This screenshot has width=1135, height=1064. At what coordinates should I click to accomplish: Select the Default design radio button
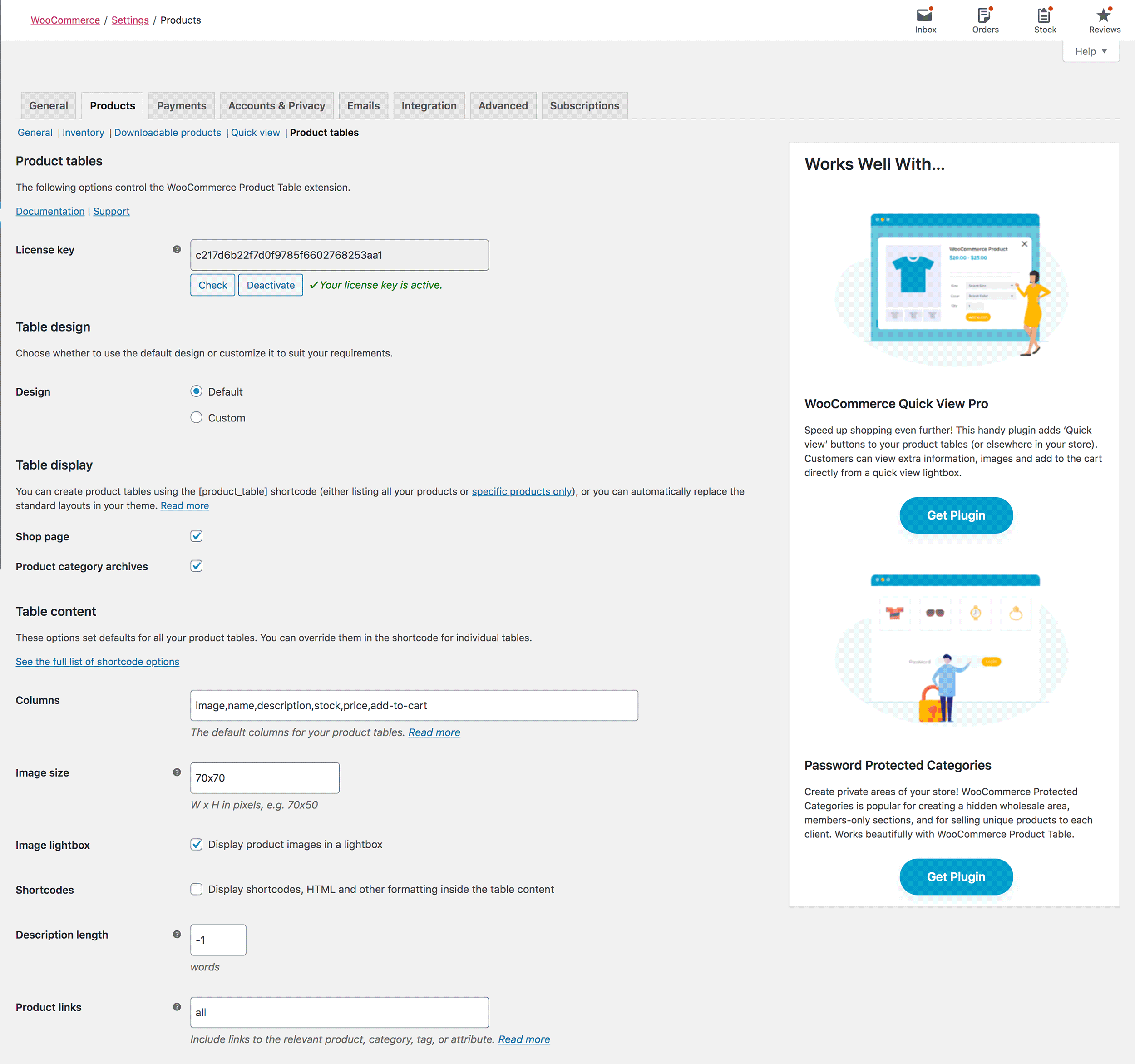pyautogui.click(x=197, y=391)
